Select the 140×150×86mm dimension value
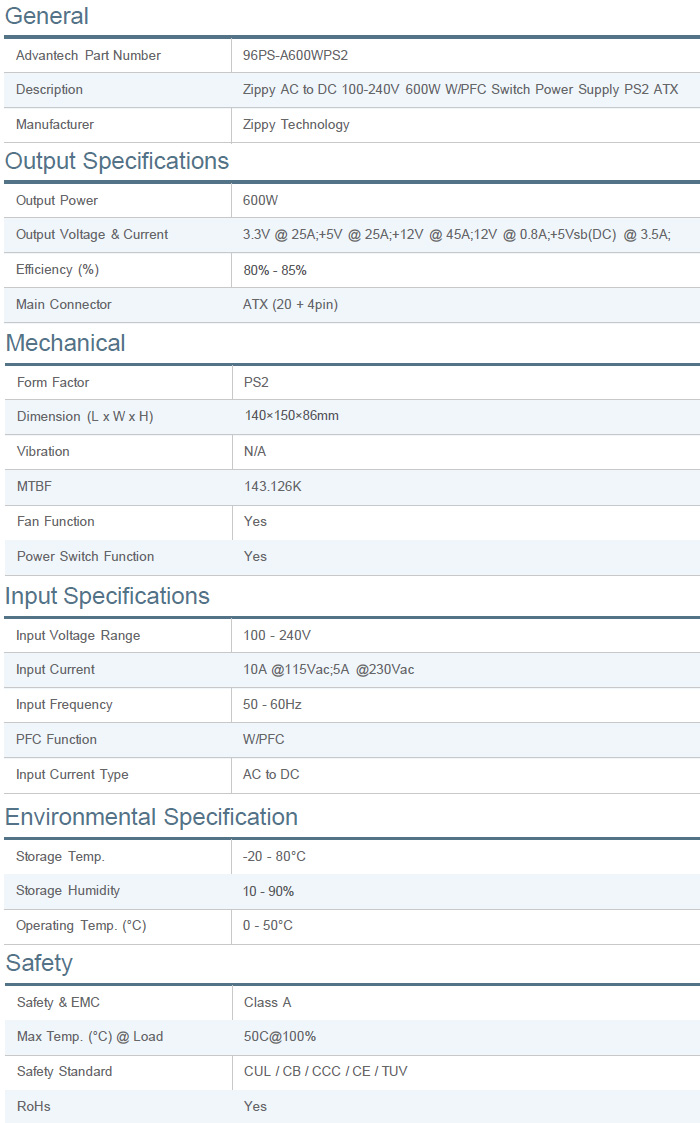 (291, 416)
